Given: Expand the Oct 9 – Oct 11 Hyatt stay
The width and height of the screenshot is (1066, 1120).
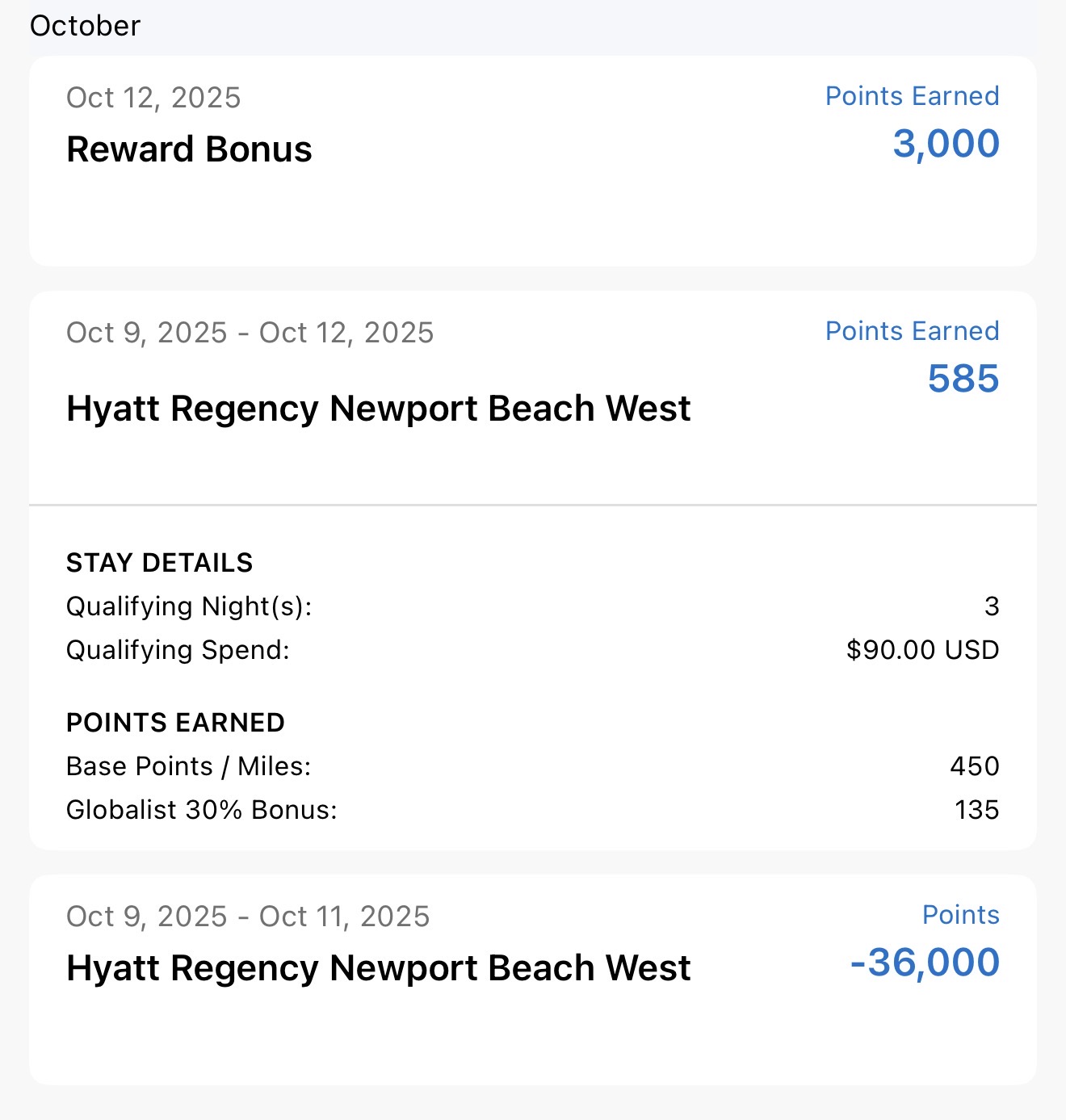Looking at the screenshot, I should (x=378, y=968).
